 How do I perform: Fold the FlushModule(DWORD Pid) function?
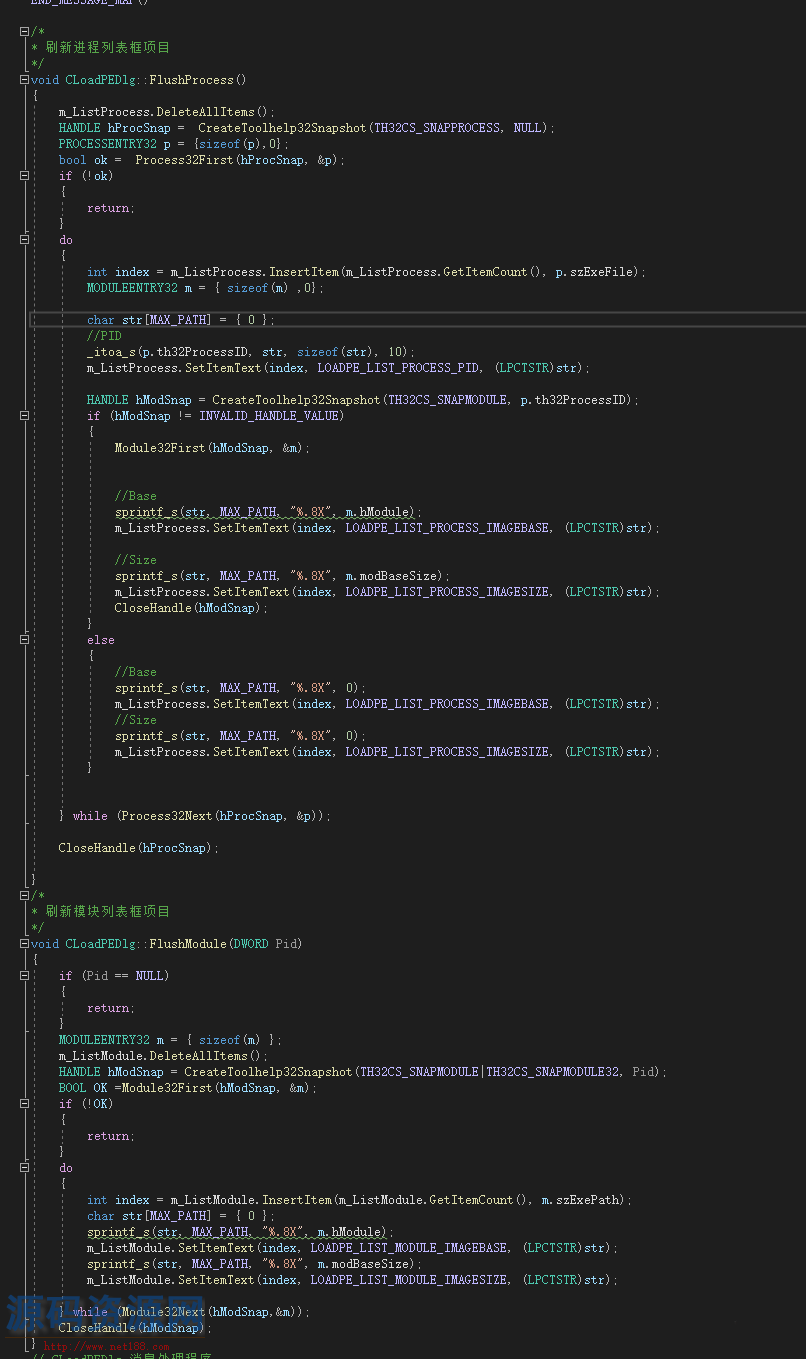click(x=25, y=944)
